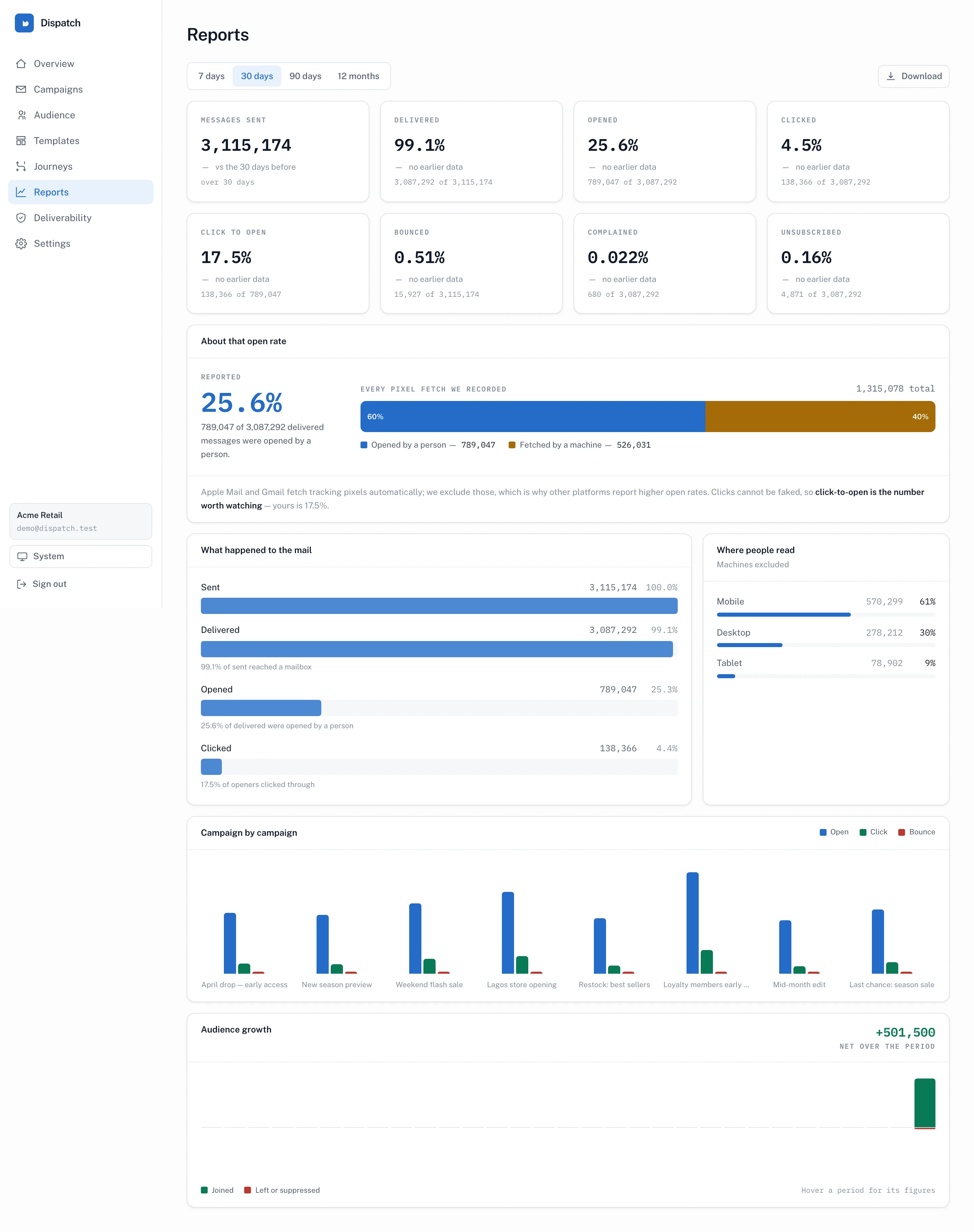Select the active 30 days option
The height and width of the screenshot is (1232, 974).
tap(257, 76)
